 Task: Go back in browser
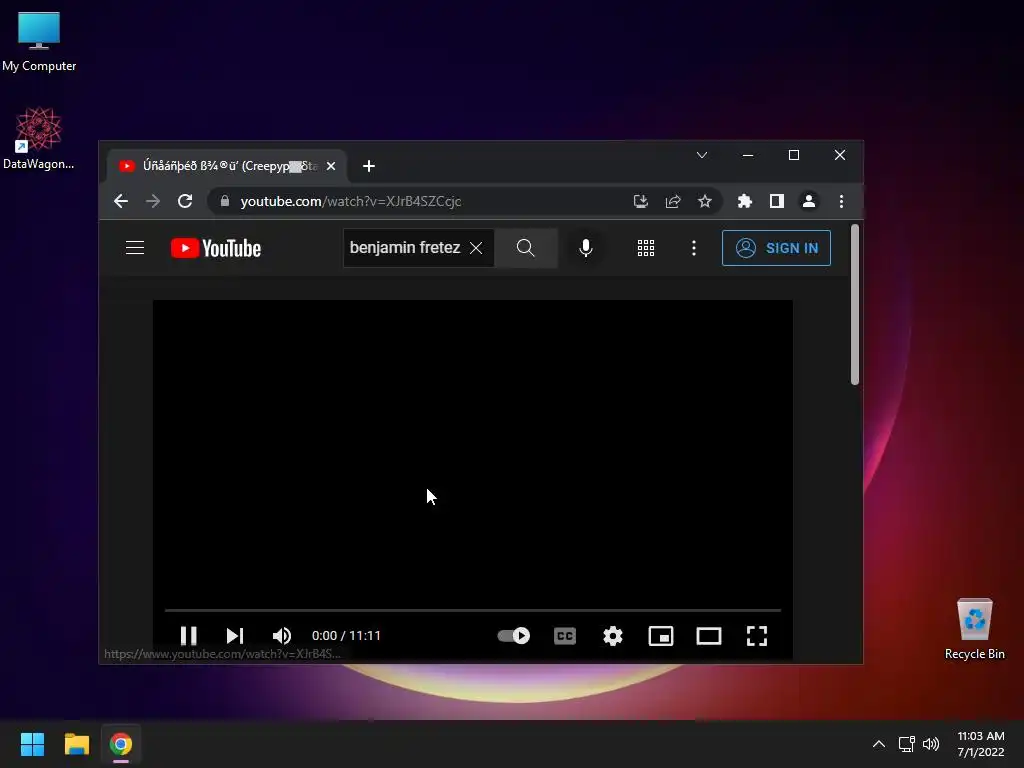point(121,201)
